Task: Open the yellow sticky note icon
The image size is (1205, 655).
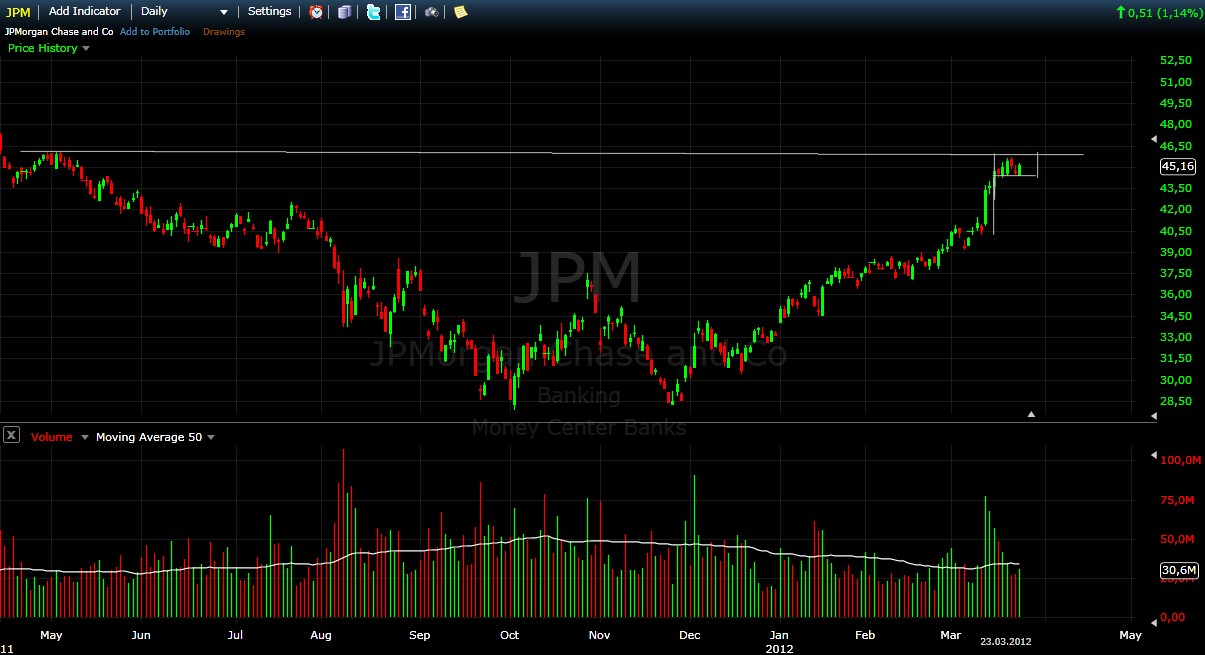Action: click(x=460, y=12)
